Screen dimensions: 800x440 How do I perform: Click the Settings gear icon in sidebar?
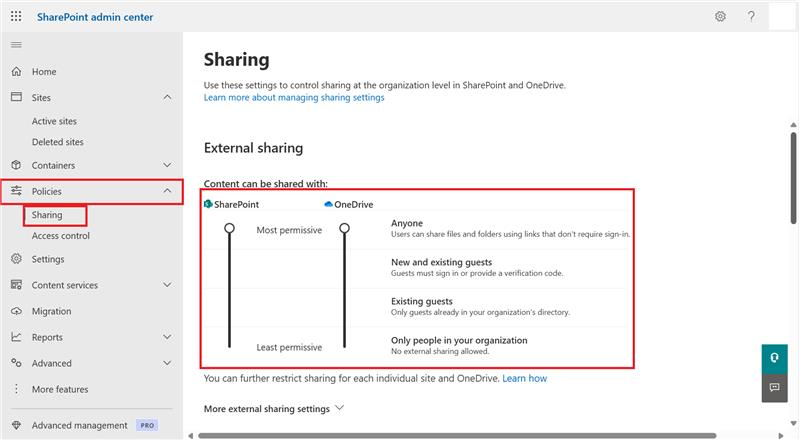[x=16, y=259]
